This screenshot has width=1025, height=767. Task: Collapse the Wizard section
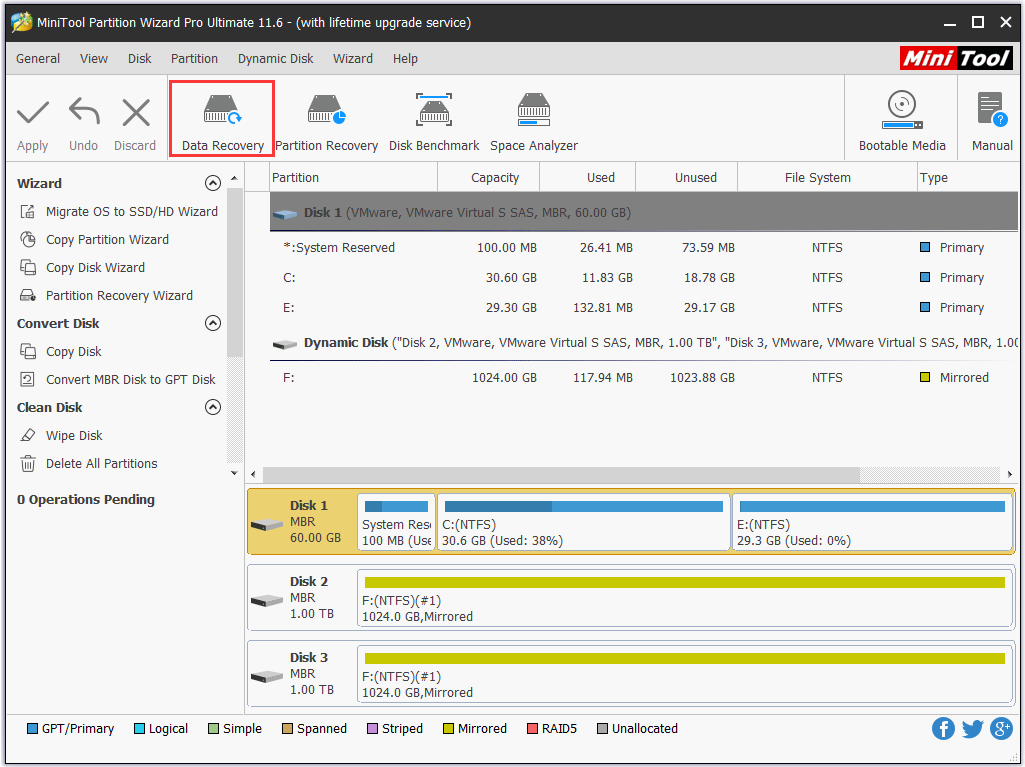pyautogui.click(x=212, y=183)
